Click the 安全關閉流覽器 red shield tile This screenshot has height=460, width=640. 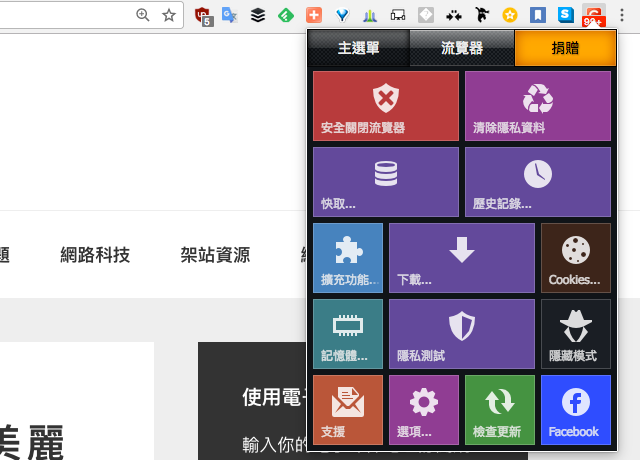click(x=385, y=106)
